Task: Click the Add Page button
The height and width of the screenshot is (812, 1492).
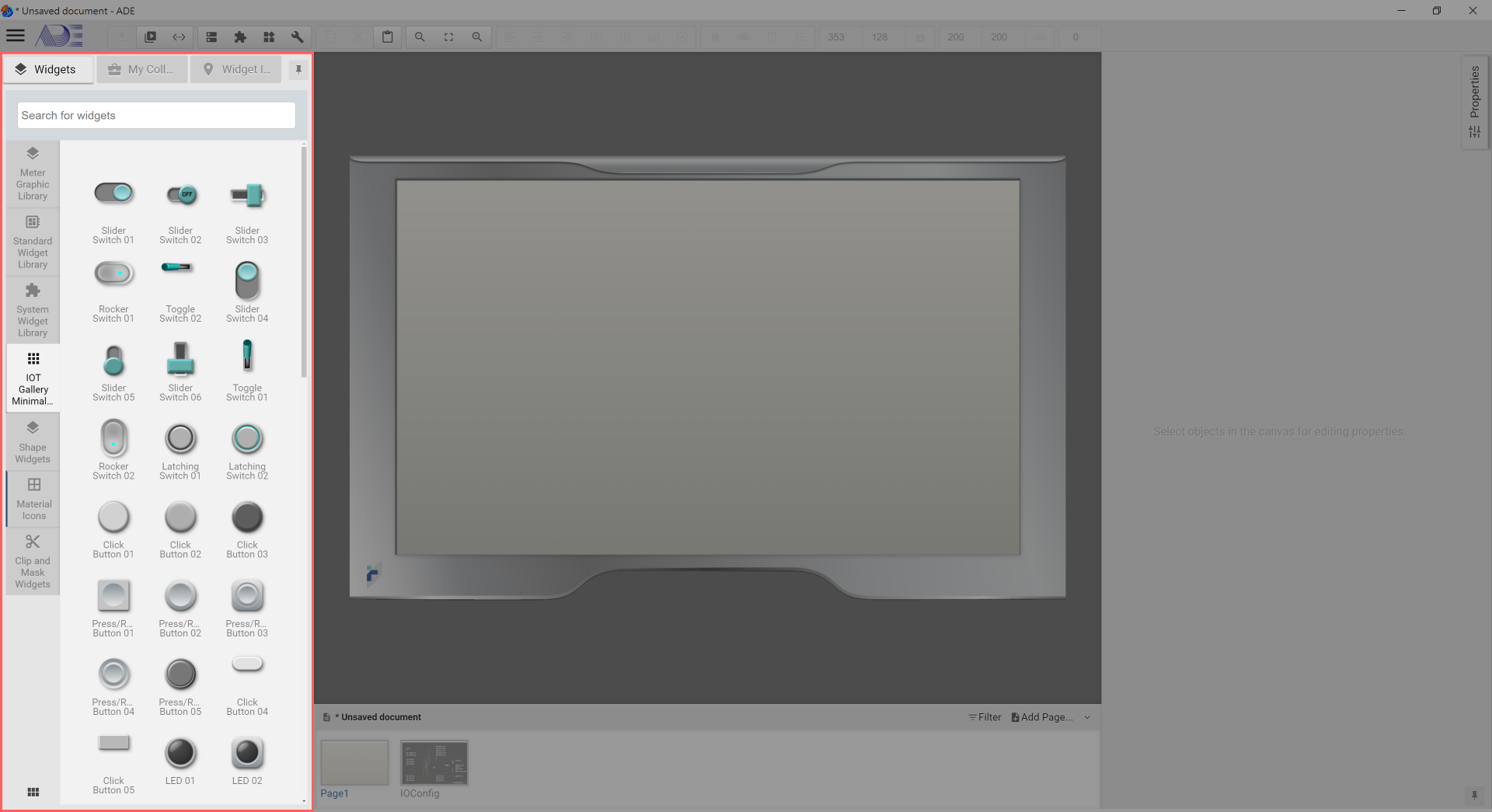Action: tap(1042, 717)
